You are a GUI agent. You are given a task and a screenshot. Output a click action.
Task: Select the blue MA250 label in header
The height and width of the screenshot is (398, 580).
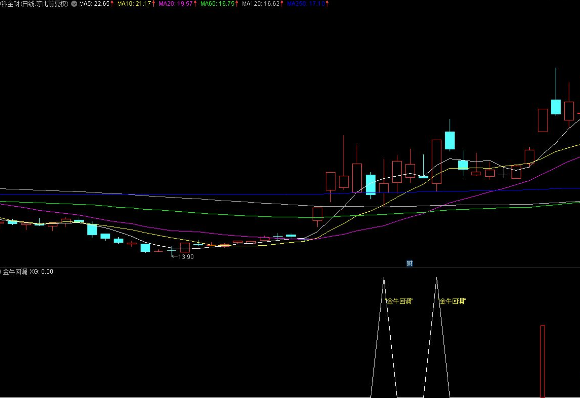306,4
